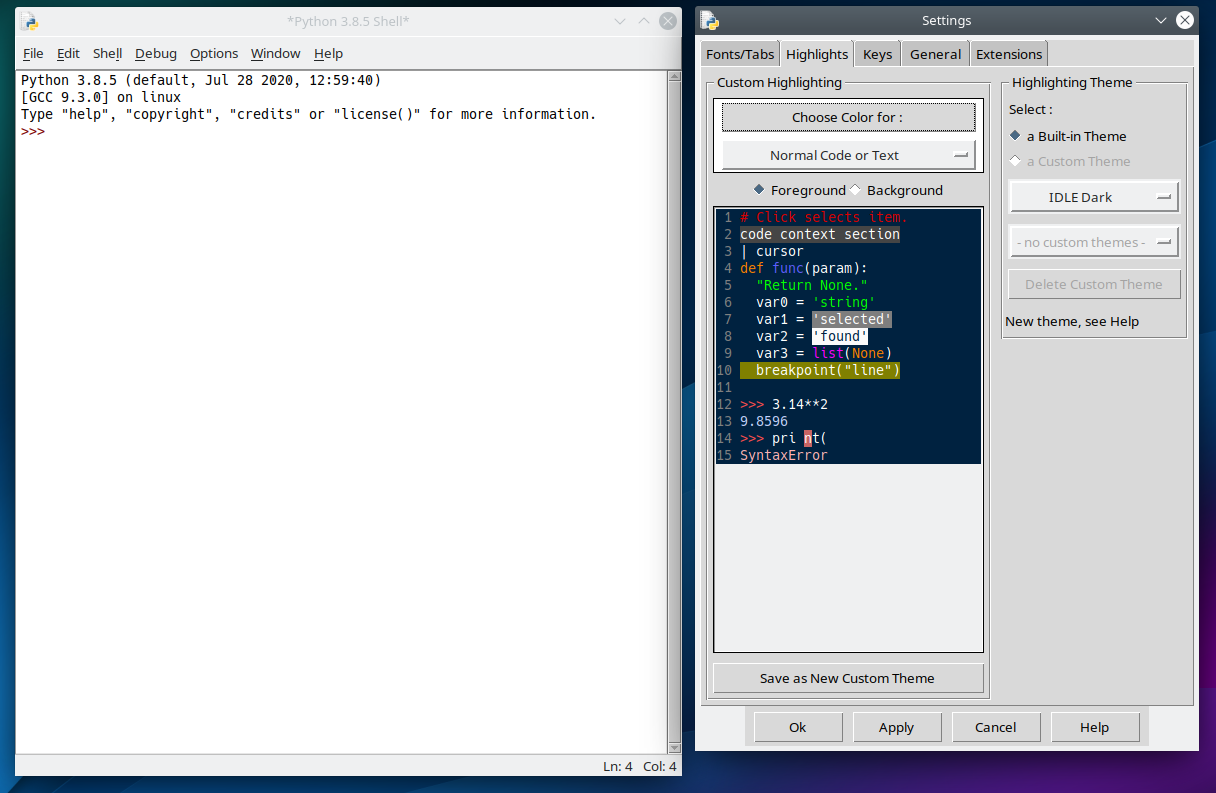The height and width of the screenshot is (793, 1216).
Task: Click the 'found' highlighted sample text
Action: 840,336
